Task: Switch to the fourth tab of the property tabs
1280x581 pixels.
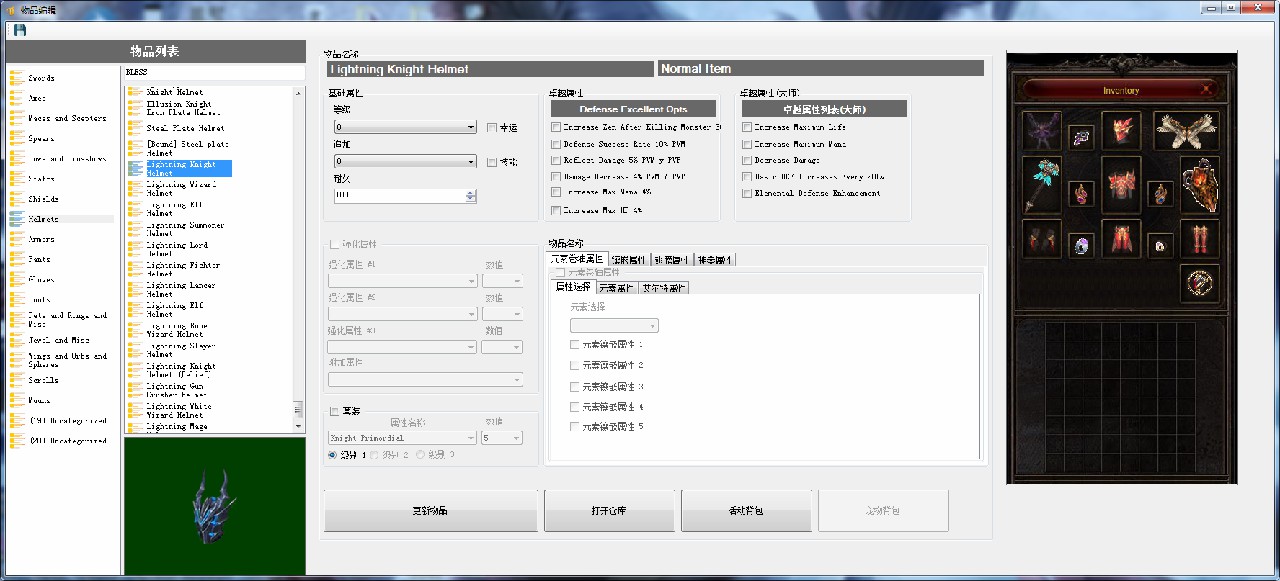Action: (715, 260)
